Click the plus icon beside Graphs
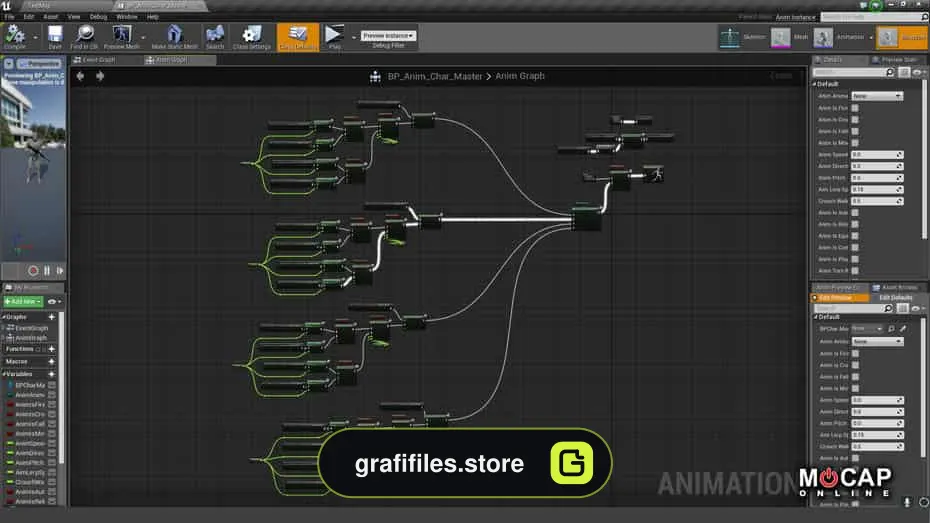930x523 pixels. pyautogui.click(x=52, y=317)
